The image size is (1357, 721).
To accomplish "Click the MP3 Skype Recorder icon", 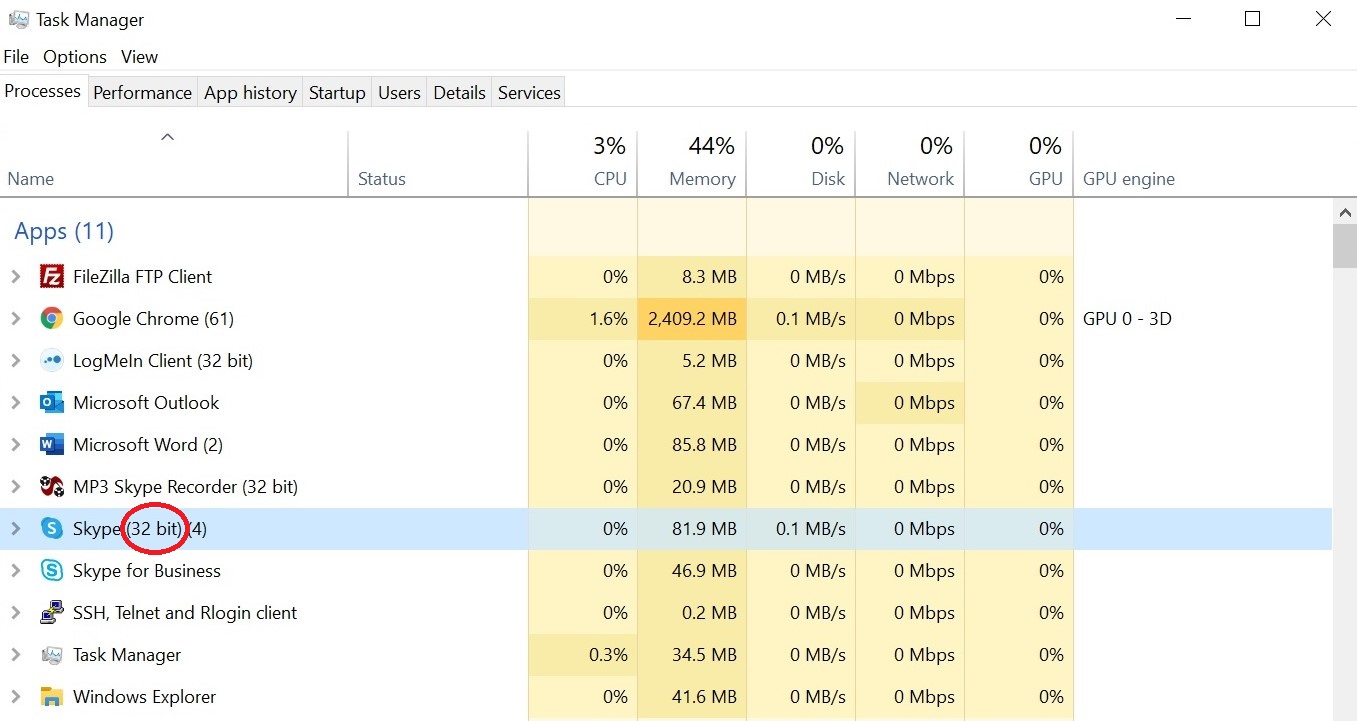I will (x=52, y=487).
